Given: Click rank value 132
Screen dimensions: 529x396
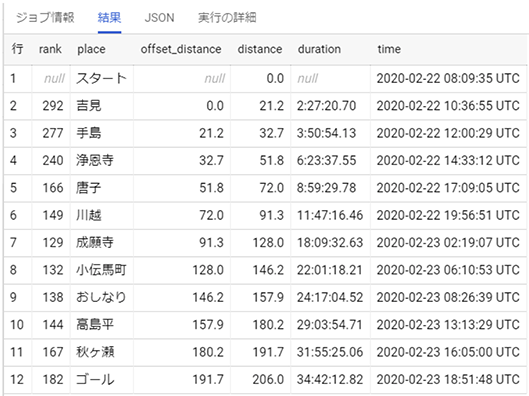Looking at the screenshot, I should 53,270.
